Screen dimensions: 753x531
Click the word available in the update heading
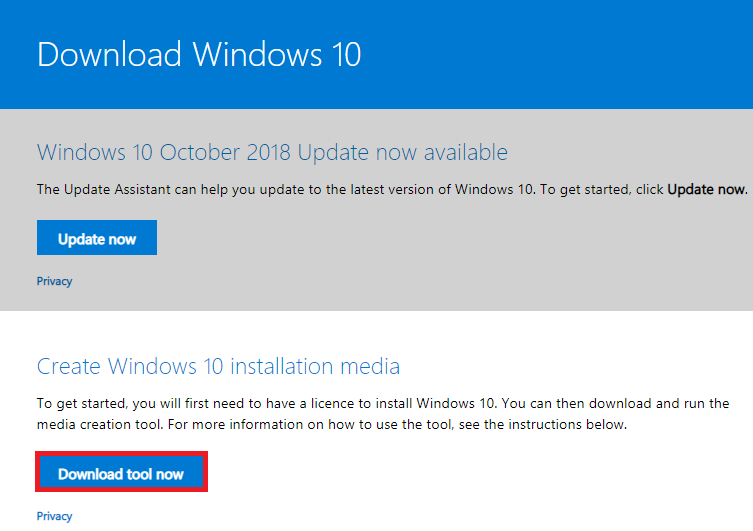pos(465,153)
